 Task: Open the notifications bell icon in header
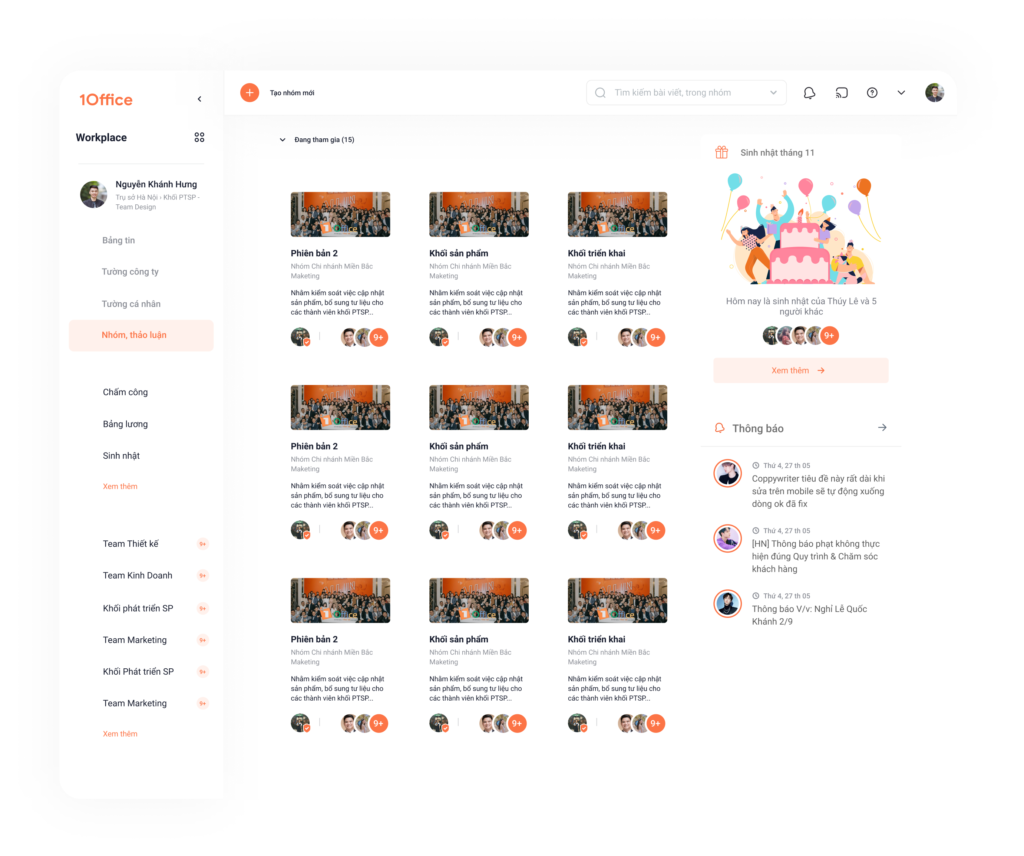(809, 93)
